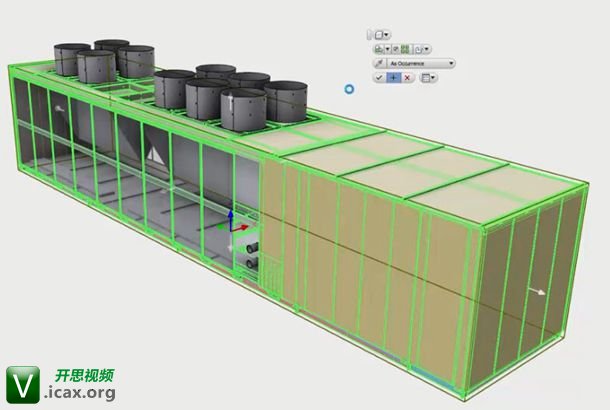
Task: Open the arrow next to the first pick icon
Action: [387, 49]
